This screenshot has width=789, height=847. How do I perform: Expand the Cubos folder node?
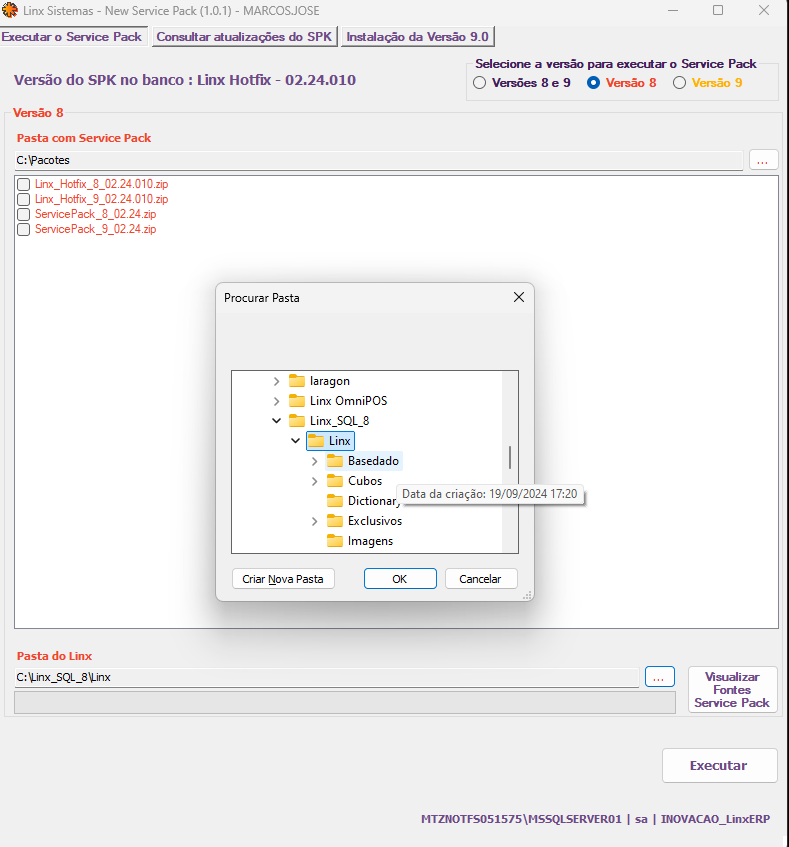(314, 481)
